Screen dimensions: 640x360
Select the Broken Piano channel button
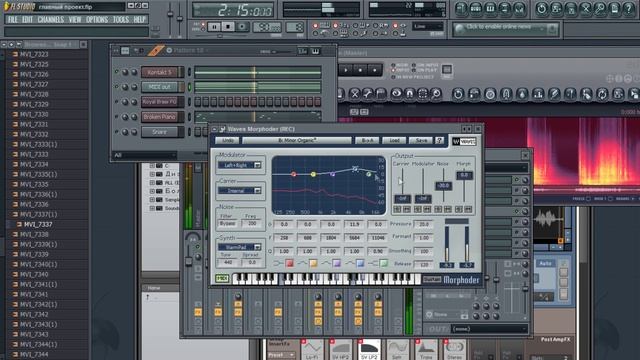click(x=160, y=117)
